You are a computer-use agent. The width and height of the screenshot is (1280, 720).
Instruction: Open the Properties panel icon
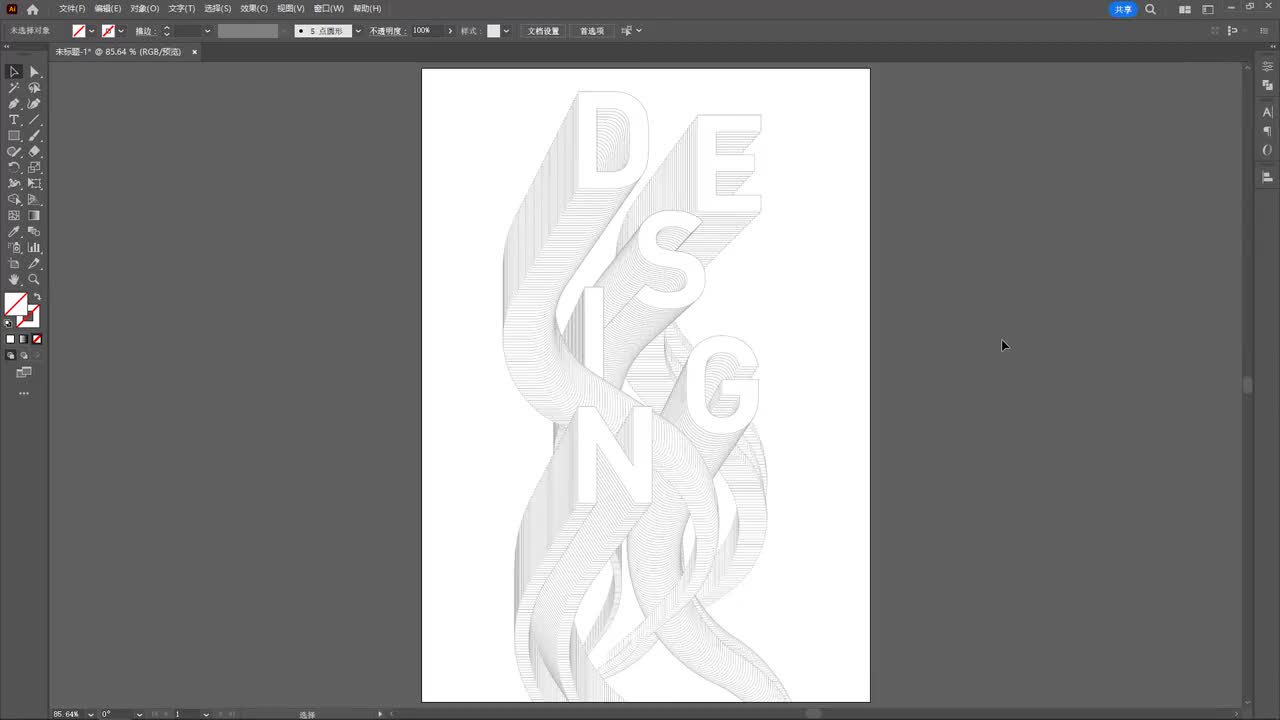pyautogui.click(x=1267, y=67)
